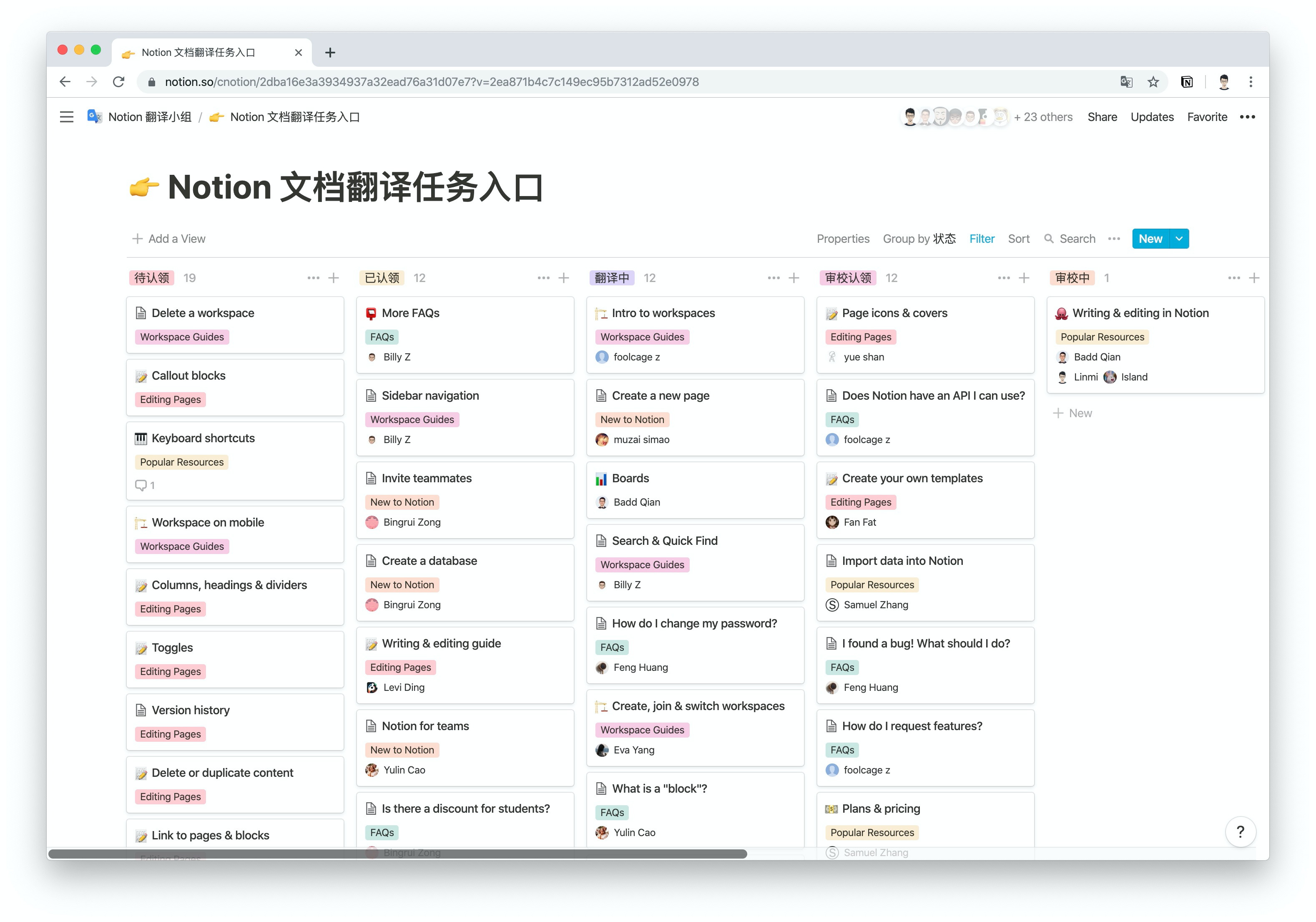The height and width of the screenshot is (922, 1316).
Task: Open the Sidebar navigation card
Action: [x=465, y=417]
